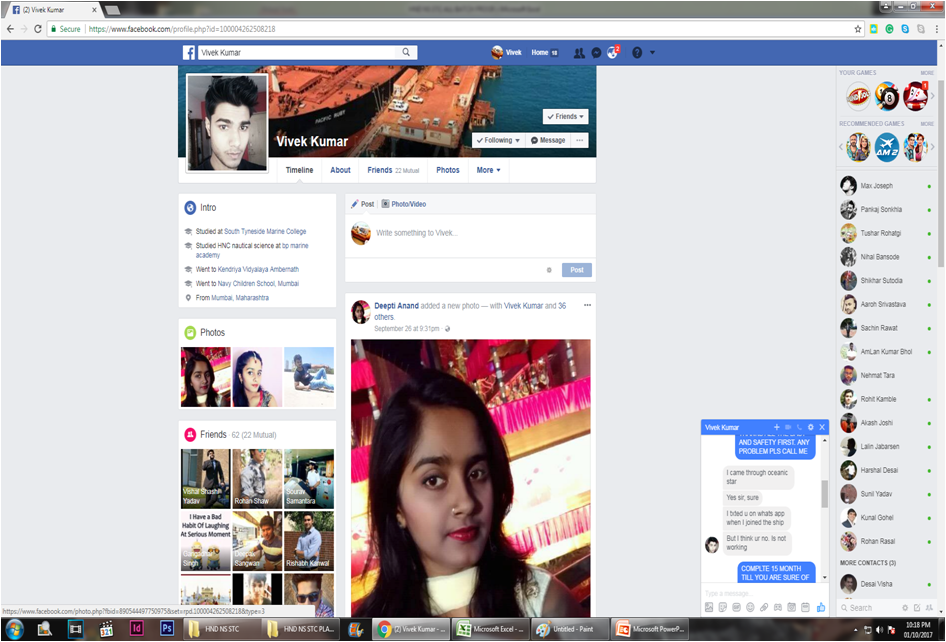Open chat options gear in Vivek Kumar chat

click(x=811, y=427)
